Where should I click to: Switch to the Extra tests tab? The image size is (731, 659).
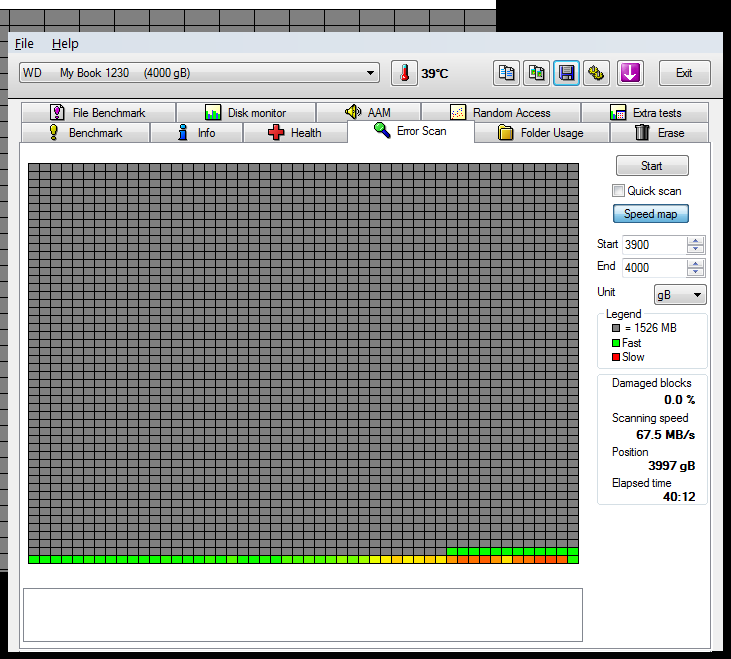coord(645,112)
